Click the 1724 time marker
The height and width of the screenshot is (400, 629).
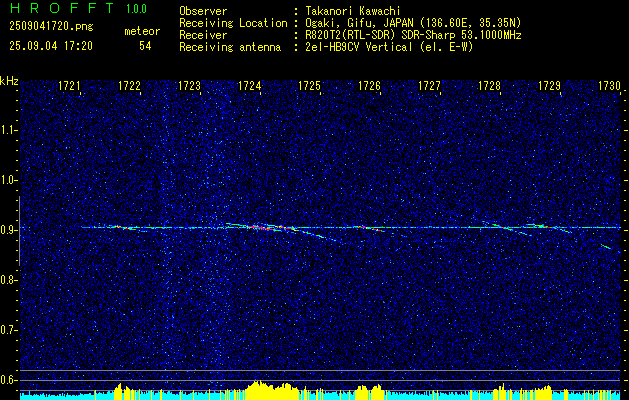point(250,86)
